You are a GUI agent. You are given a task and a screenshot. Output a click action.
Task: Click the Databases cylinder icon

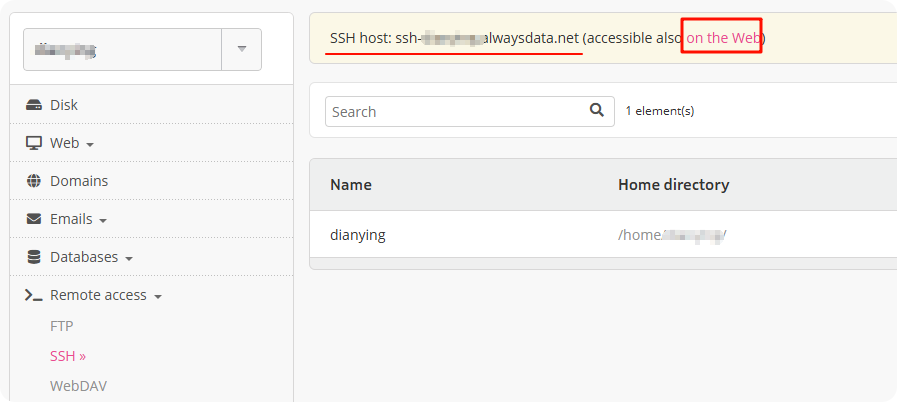(34, 257)
